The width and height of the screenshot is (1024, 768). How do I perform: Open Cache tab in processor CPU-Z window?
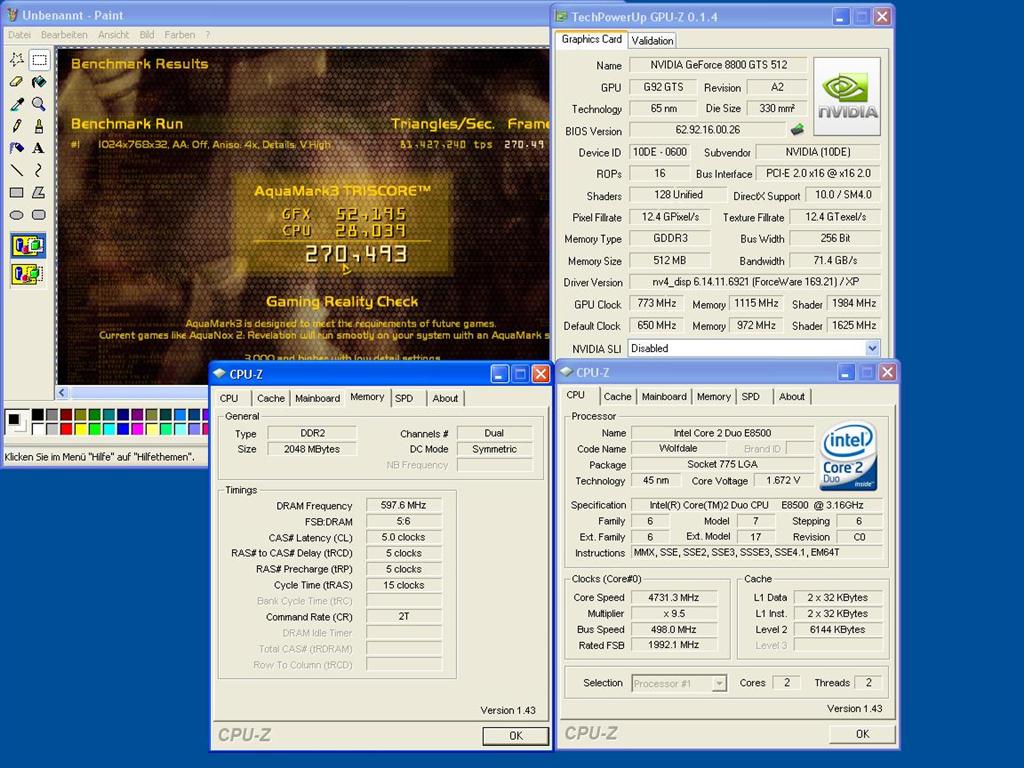617,396
